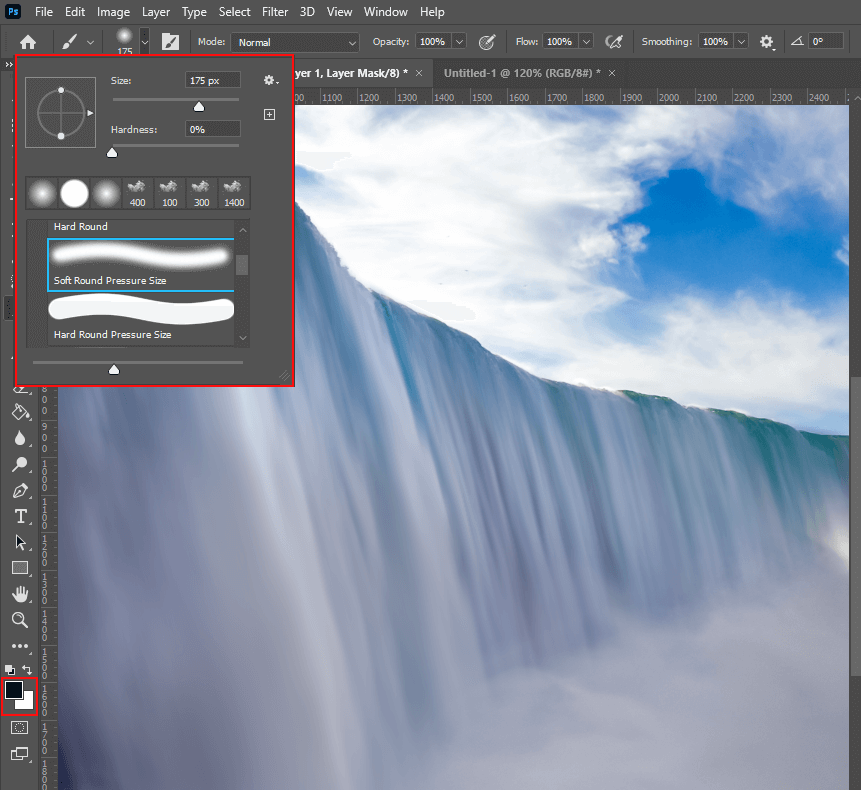
Task: Select the third recent soft brush thumbnail
Action: (106, 193)
